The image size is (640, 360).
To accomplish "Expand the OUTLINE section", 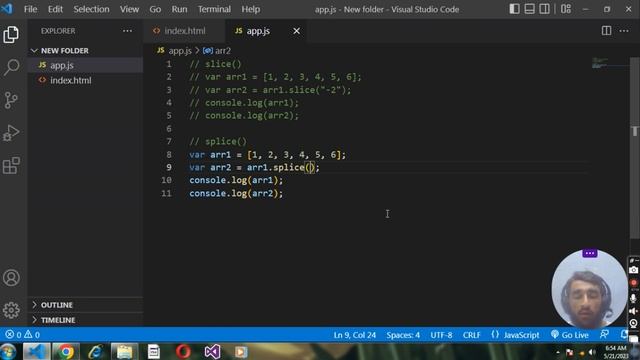I will pyautogui.click(x=85, y=305).
